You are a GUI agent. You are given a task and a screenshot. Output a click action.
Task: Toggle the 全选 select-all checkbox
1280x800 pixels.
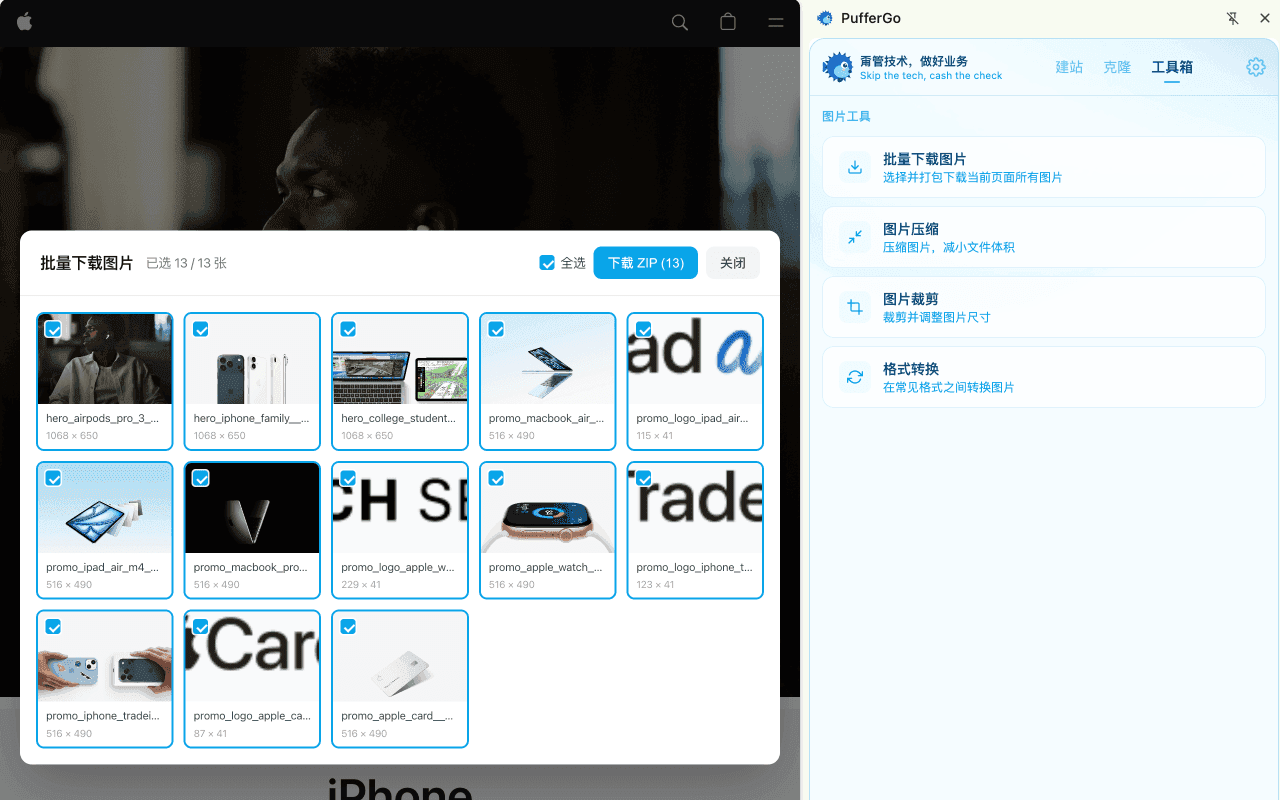coord(547,263)
